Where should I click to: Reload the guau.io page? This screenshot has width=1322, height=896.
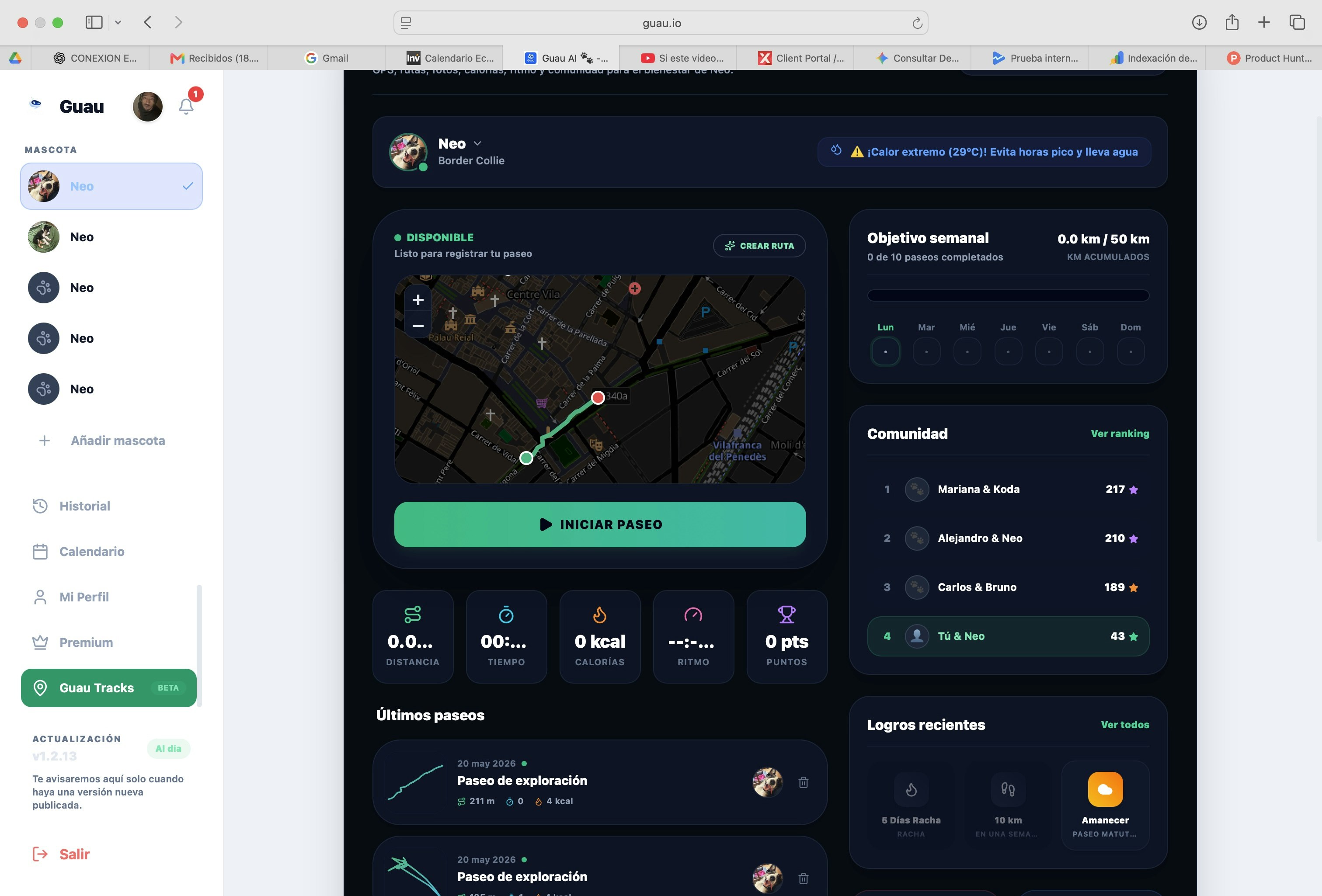[x=917, y=23]
